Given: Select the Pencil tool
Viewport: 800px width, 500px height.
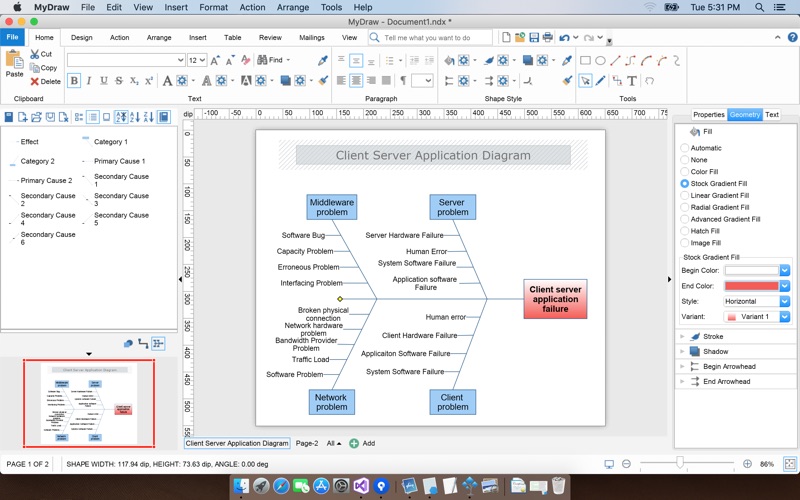Looking at the screenshot, I should click(x=601, y=81).
